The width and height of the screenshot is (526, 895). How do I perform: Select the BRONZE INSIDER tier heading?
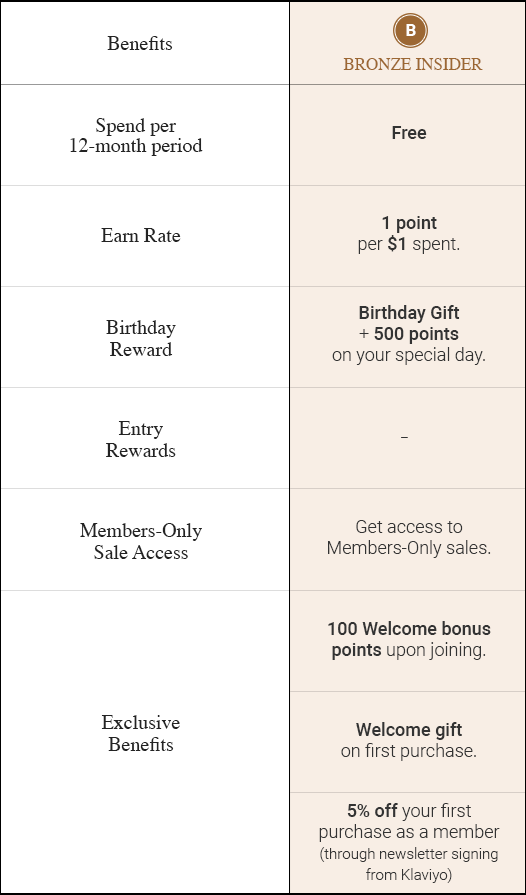pos(412,64)
